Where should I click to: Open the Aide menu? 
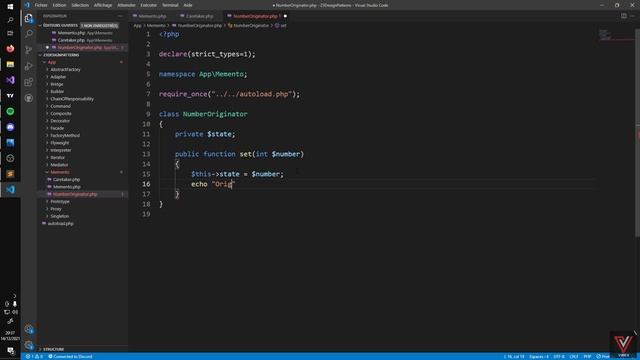(188, 5)
